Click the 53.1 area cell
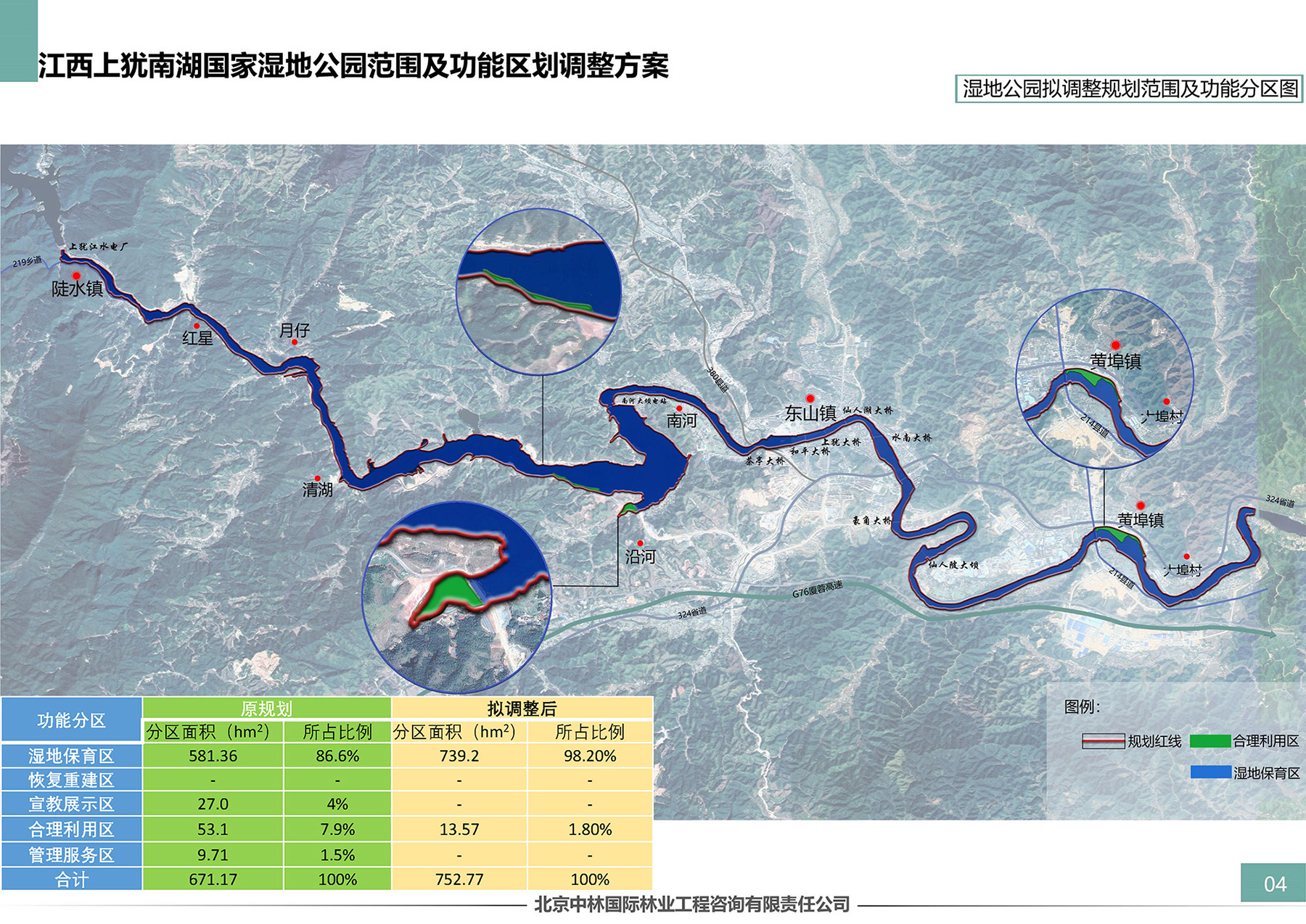Viewport: 1306px width, 924px height. point(213,829)
